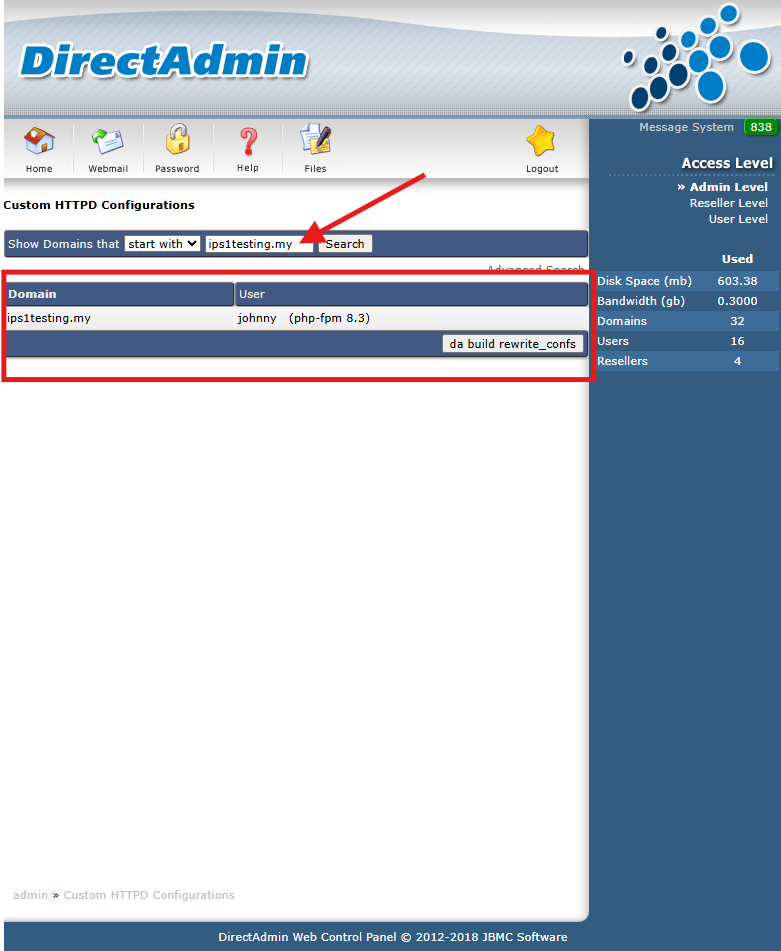This screenshot has width=781, height=951.
Task: Open the Webmail envelope icon
Action: pos(108,141)
